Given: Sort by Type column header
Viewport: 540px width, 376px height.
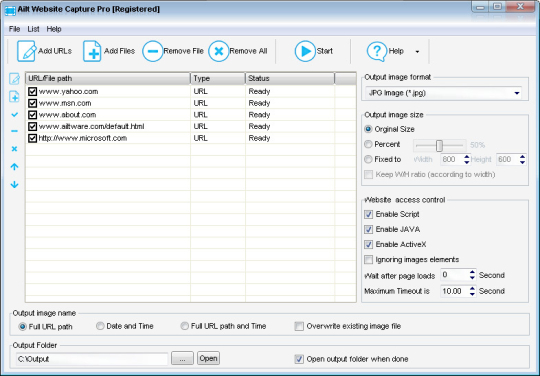Looking at the screenshot, I should [x=218, y=79].
